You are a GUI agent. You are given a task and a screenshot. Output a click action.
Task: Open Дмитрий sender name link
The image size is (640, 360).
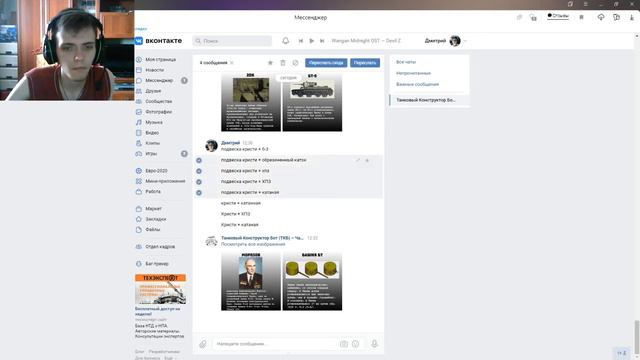tap(231, 143)
